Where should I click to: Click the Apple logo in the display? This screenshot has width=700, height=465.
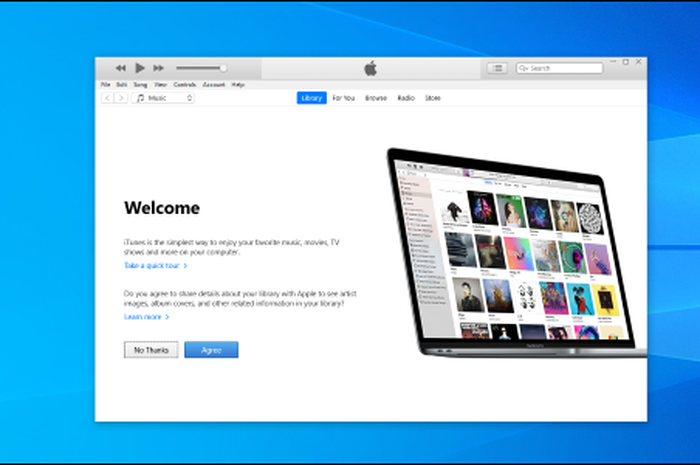(x=371, y=68)
